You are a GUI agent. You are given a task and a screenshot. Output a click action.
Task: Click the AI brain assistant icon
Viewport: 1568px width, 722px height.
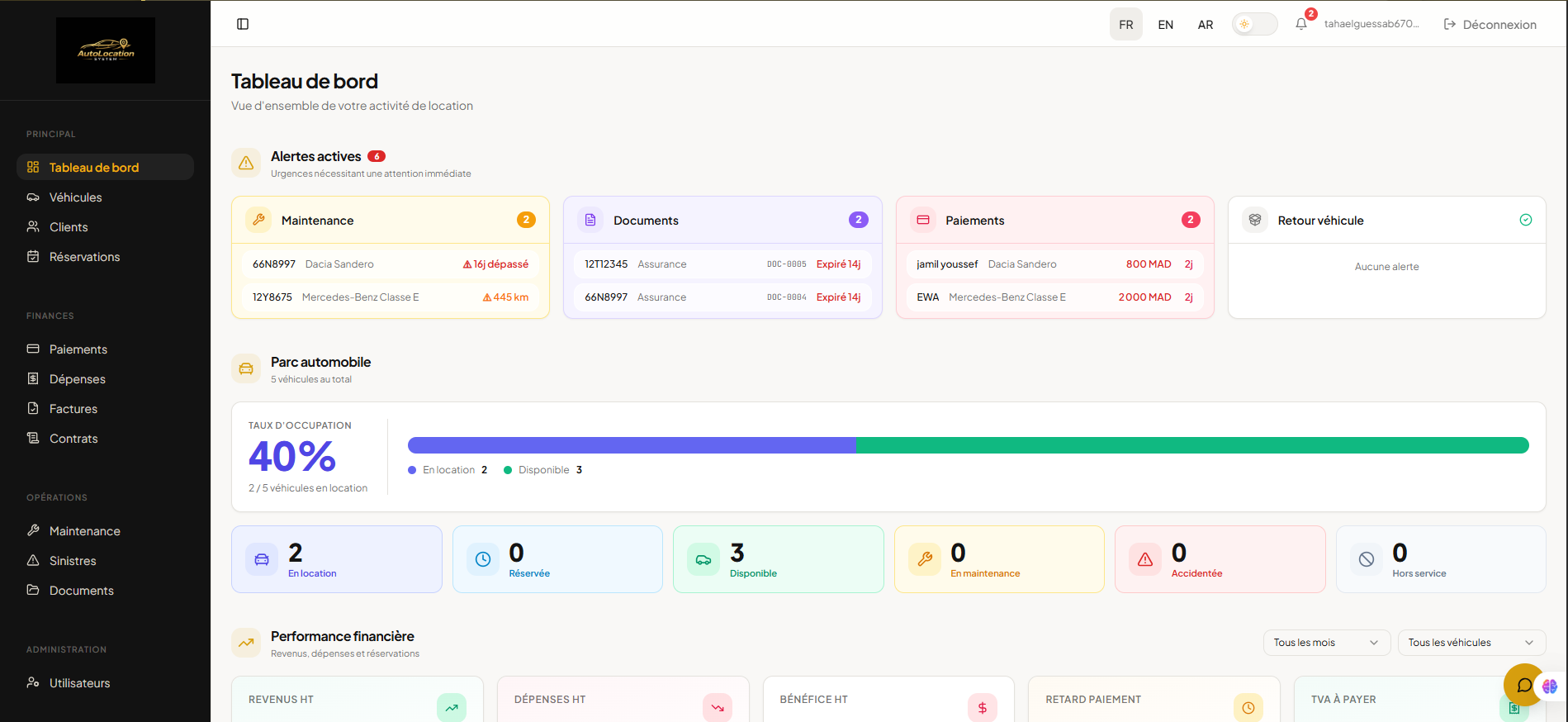coord(1550,686)
